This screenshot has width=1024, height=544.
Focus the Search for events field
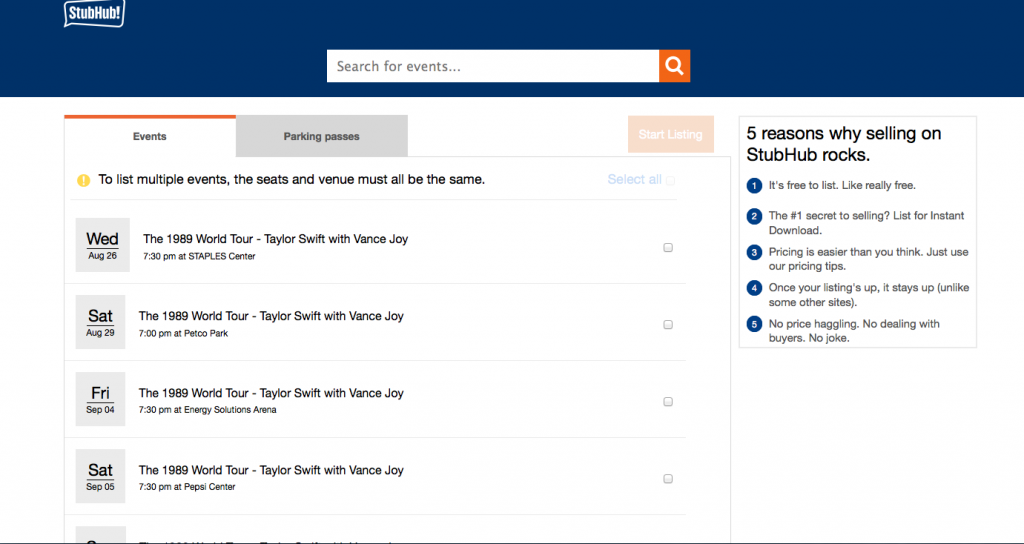coord(493,66)
